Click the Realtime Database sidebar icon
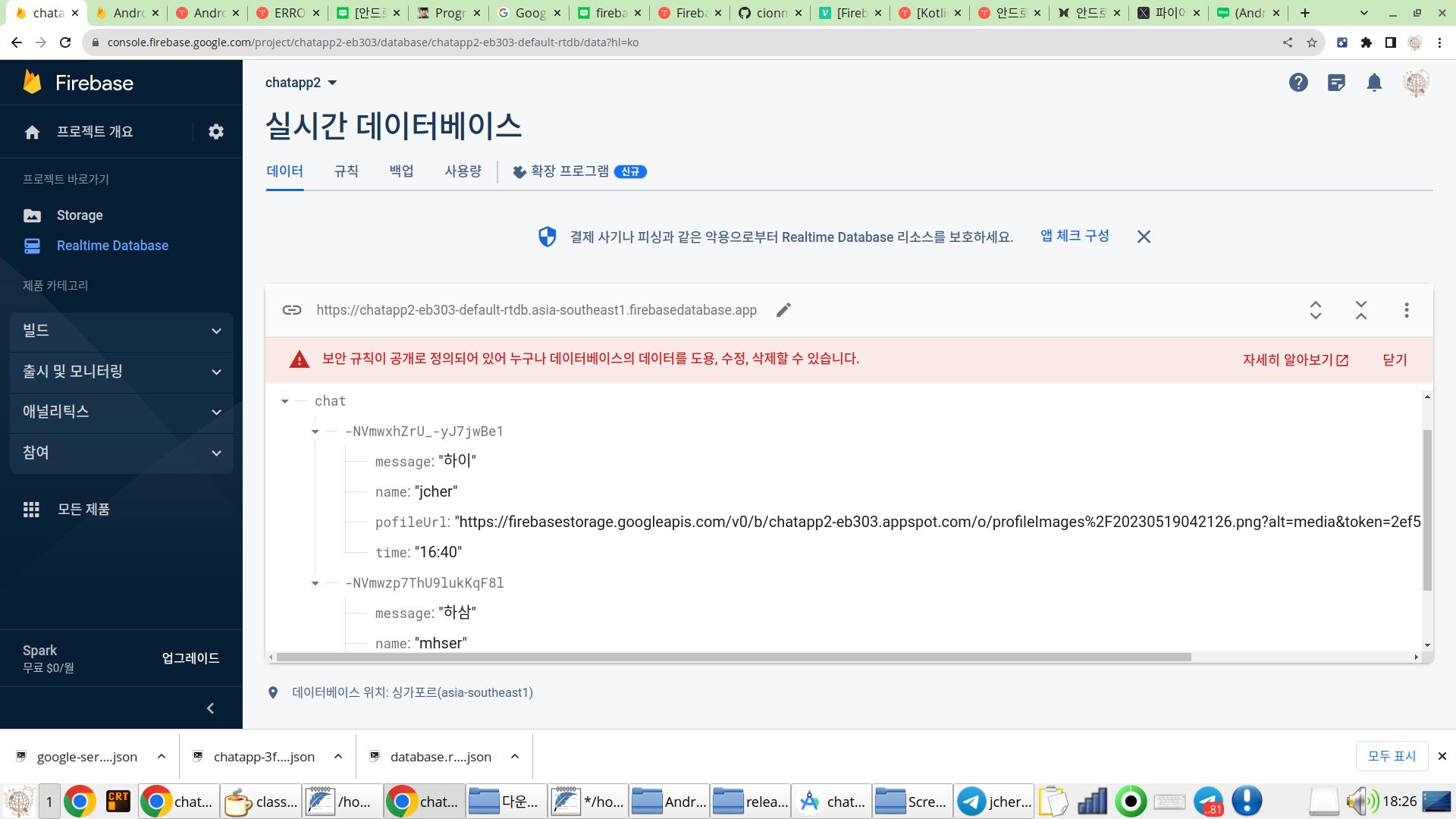The image size is (1456, 819). (x=32, y=246)
